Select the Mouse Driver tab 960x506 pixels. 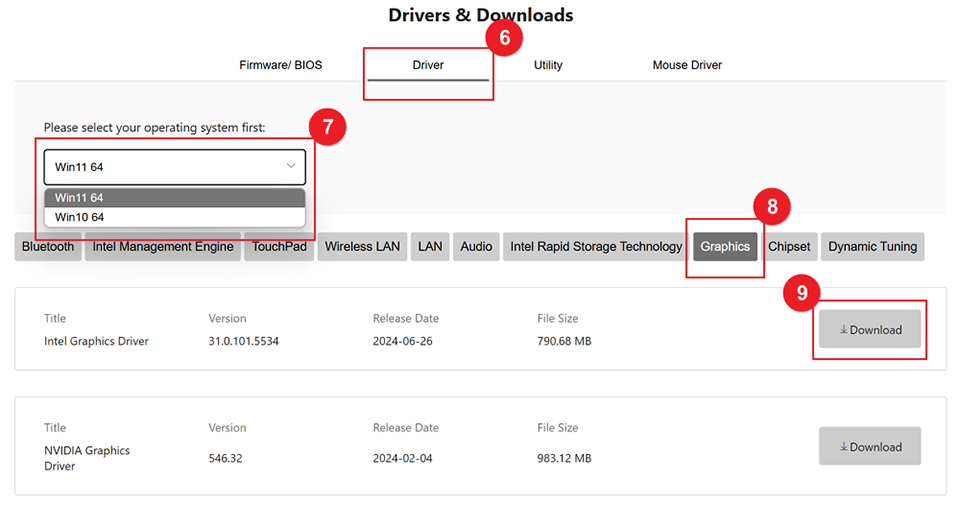pyautogui.click(x=687, y=65)
